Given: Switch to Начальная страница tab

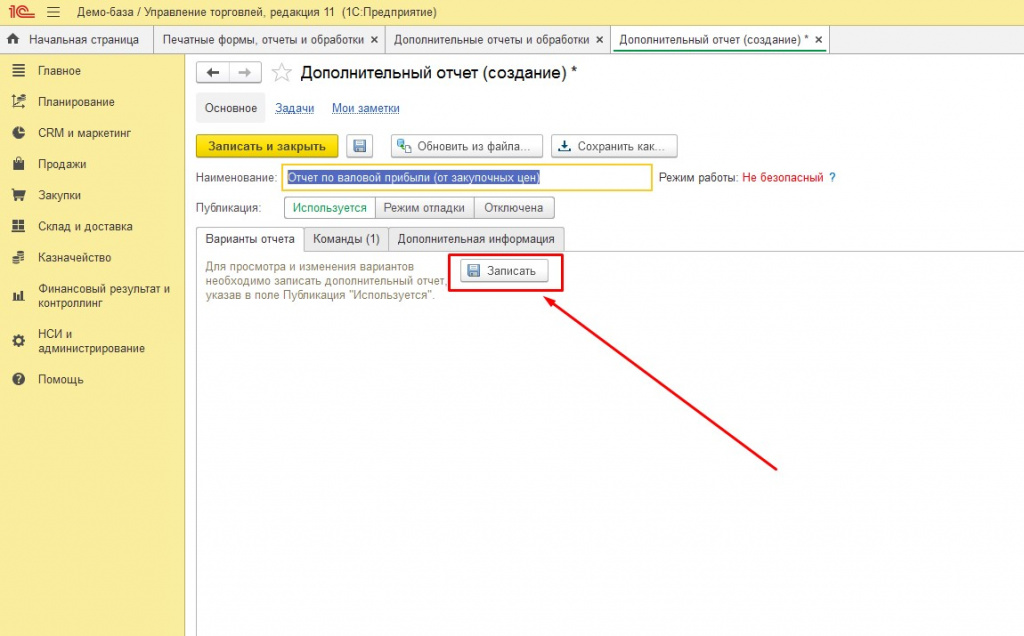Looking at the screenshot, I should [x=76, y=40].
